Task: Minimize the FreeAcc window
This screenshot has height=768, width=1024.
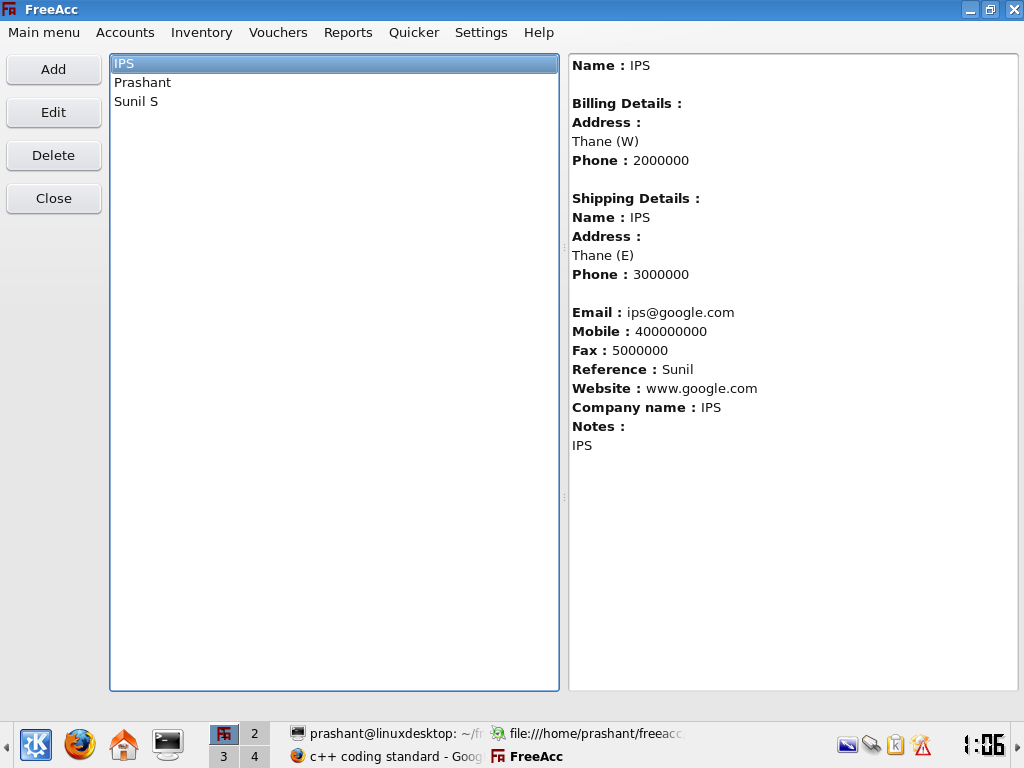Action: pyautogui.click(x=970, y=10)
